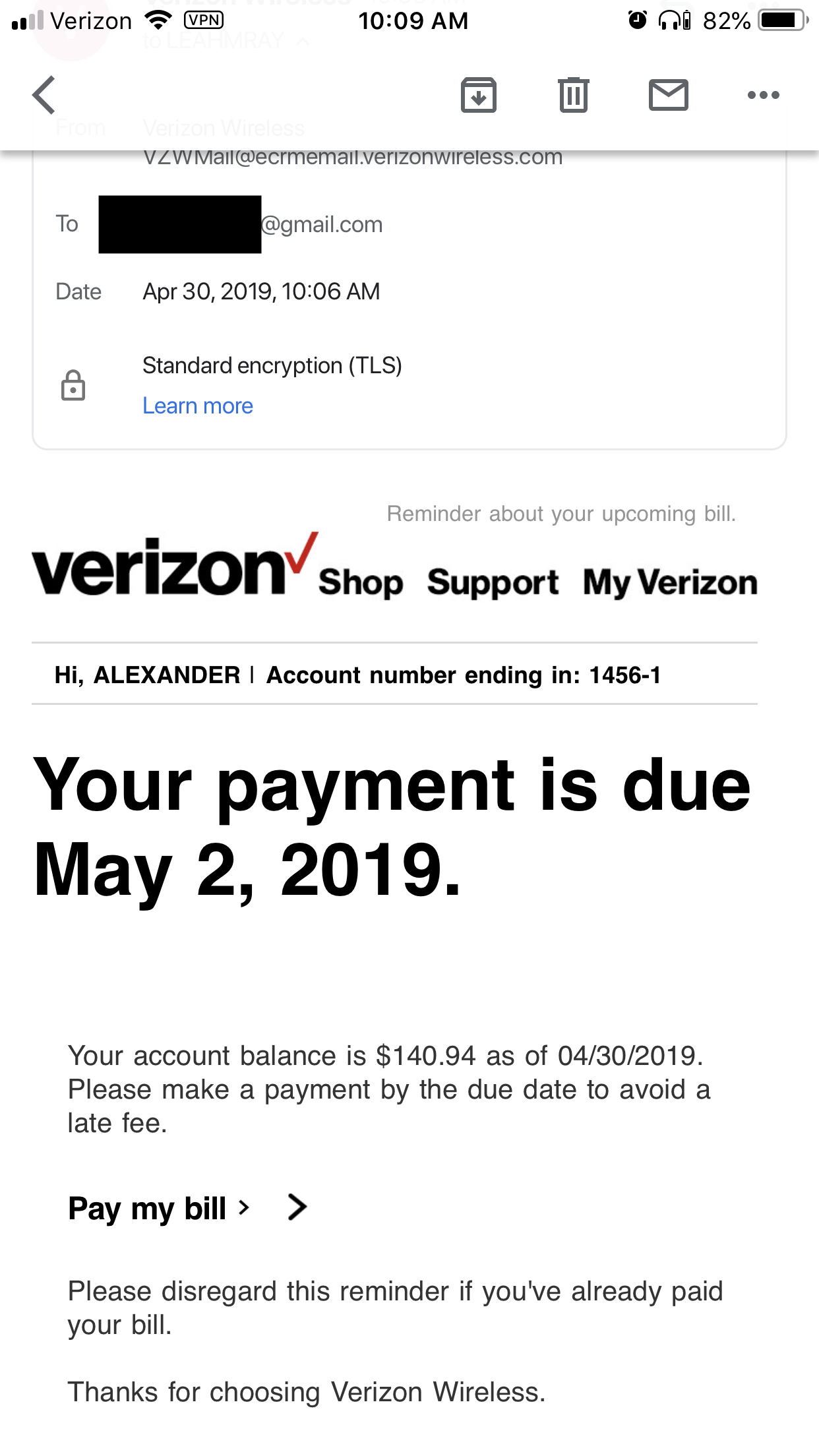Tap the VPN indicator in status bar

204,20
